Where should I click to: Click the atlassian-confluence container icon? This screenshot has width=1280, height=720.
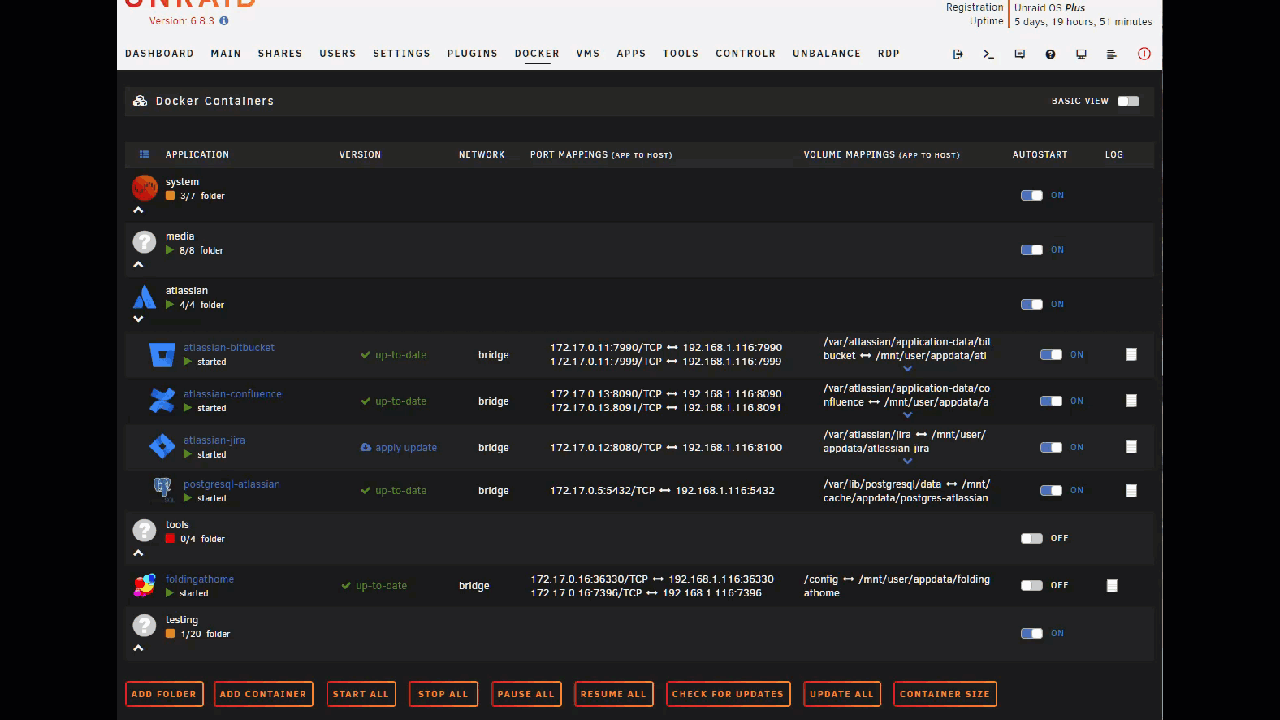[162, 401]
